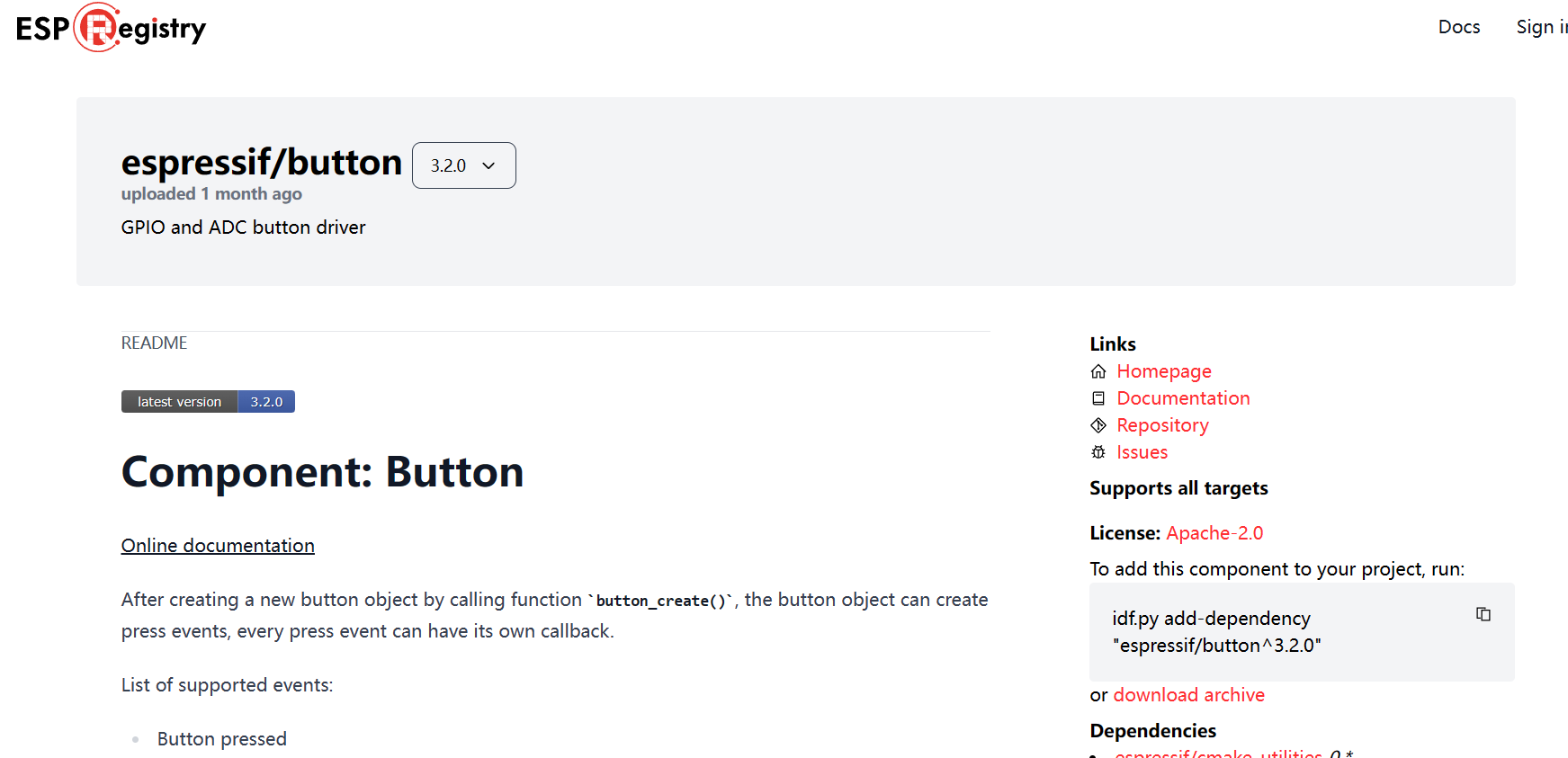Image resolution: width=1568 pixels, height=758 pixels.
Task: Open the 3.2.0 version dropdown
Action: click(x=463, y=165)
